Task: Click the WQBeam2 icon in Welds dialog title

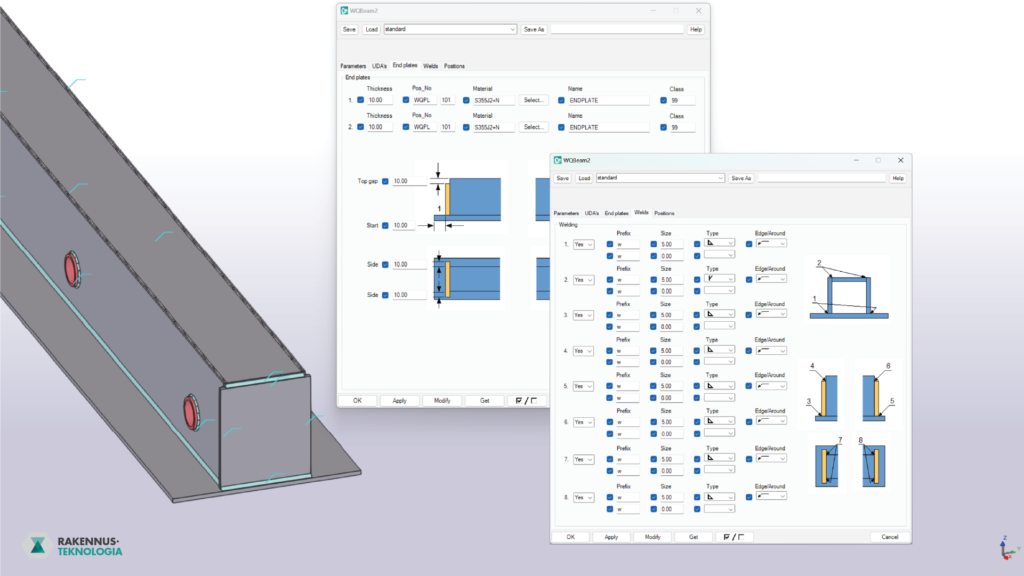Action: pyautogui.click(x=557, y=160)
